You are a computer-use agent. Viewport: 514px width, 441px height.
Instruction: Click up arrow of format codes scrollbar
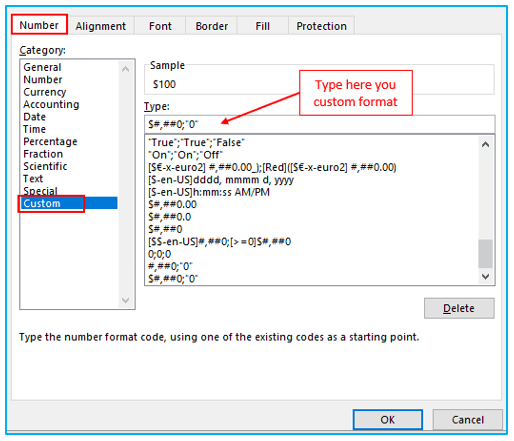click(485, 144)
